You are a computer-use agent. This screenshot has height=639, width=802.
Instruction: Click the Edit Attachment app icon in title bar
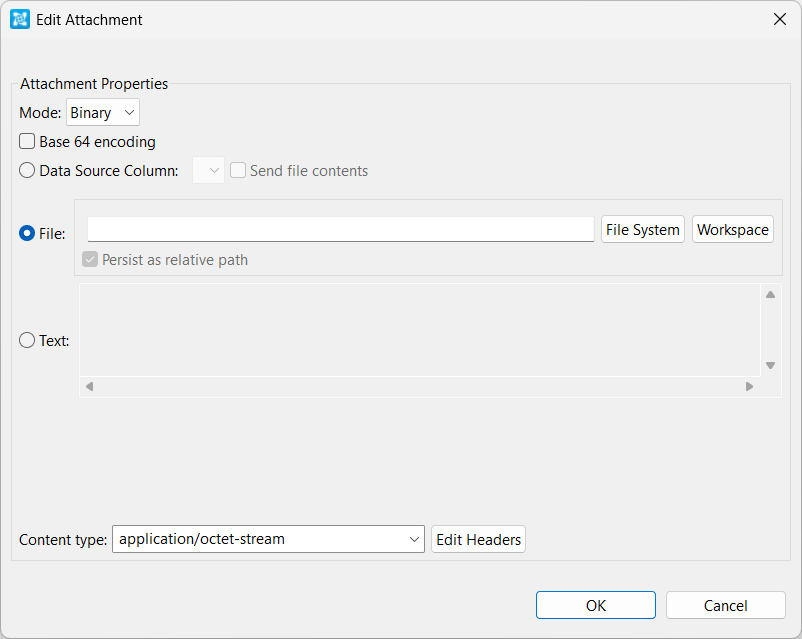pyautogui.click(x=20, y=19)
